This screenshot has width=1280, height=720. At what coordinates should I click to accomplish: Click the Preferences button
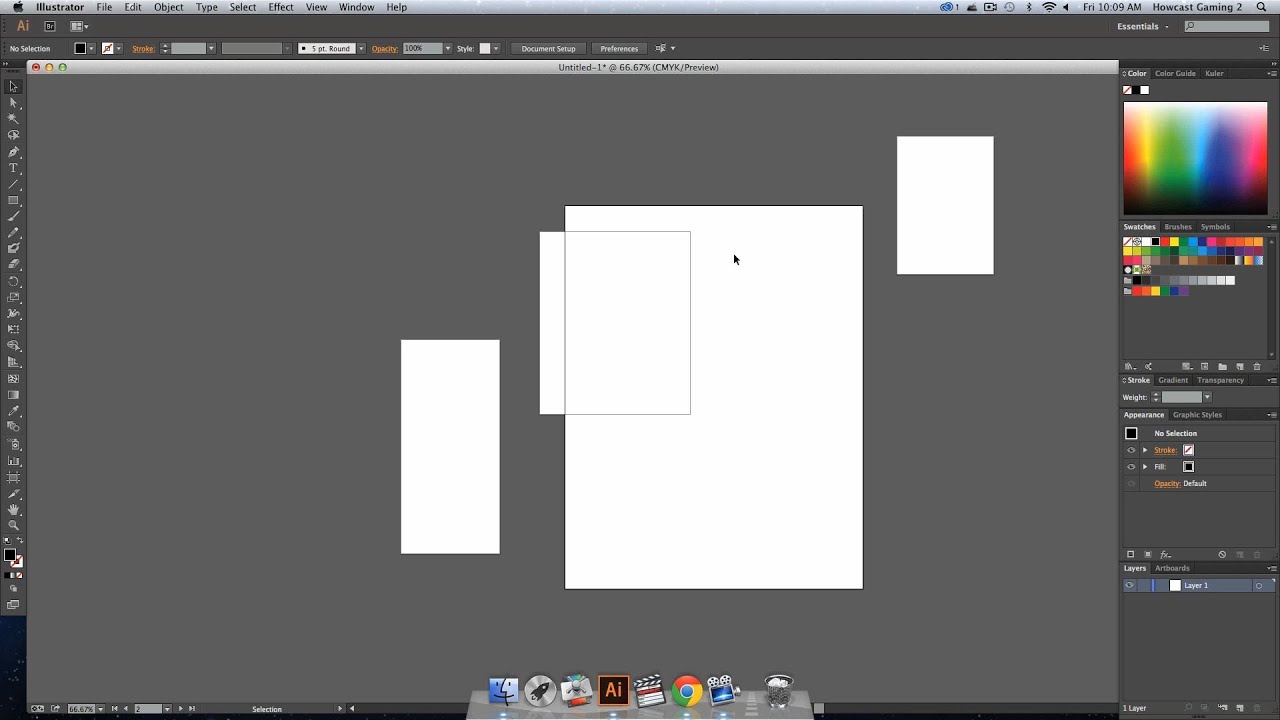[619, 48]
